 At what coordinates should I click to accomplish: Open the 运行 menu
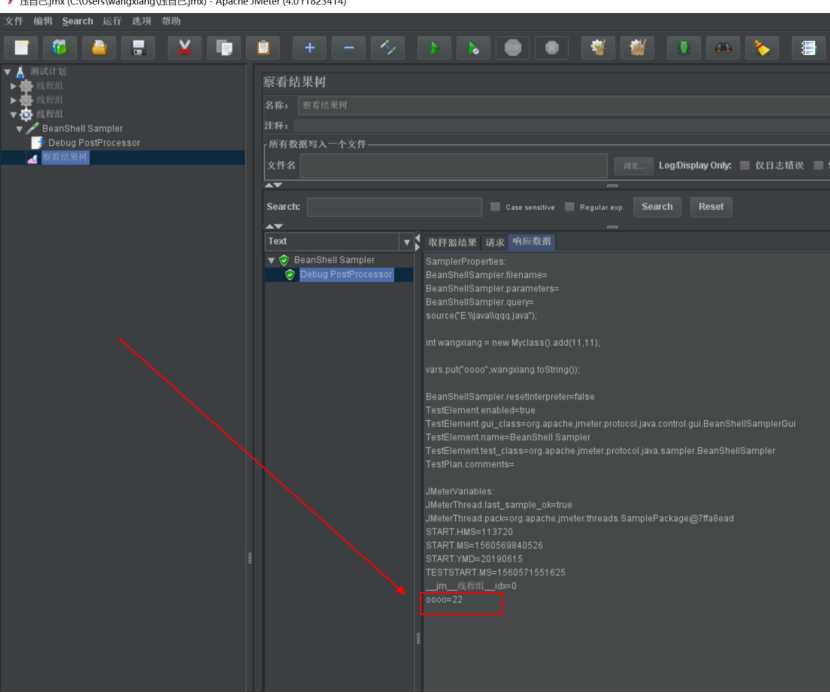point(112,21)
